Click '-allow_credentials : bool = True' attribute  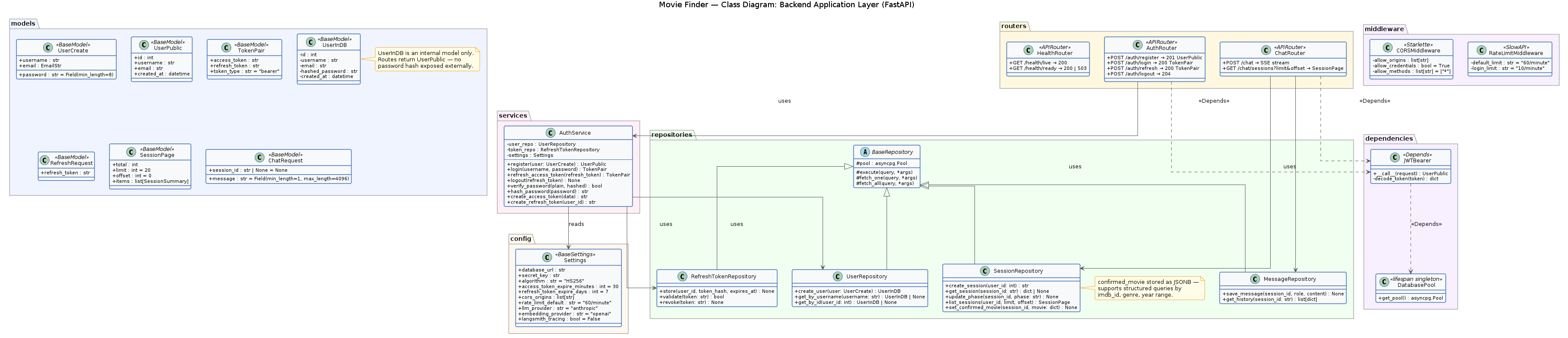pyautogui.click(x=1411, y=66)
